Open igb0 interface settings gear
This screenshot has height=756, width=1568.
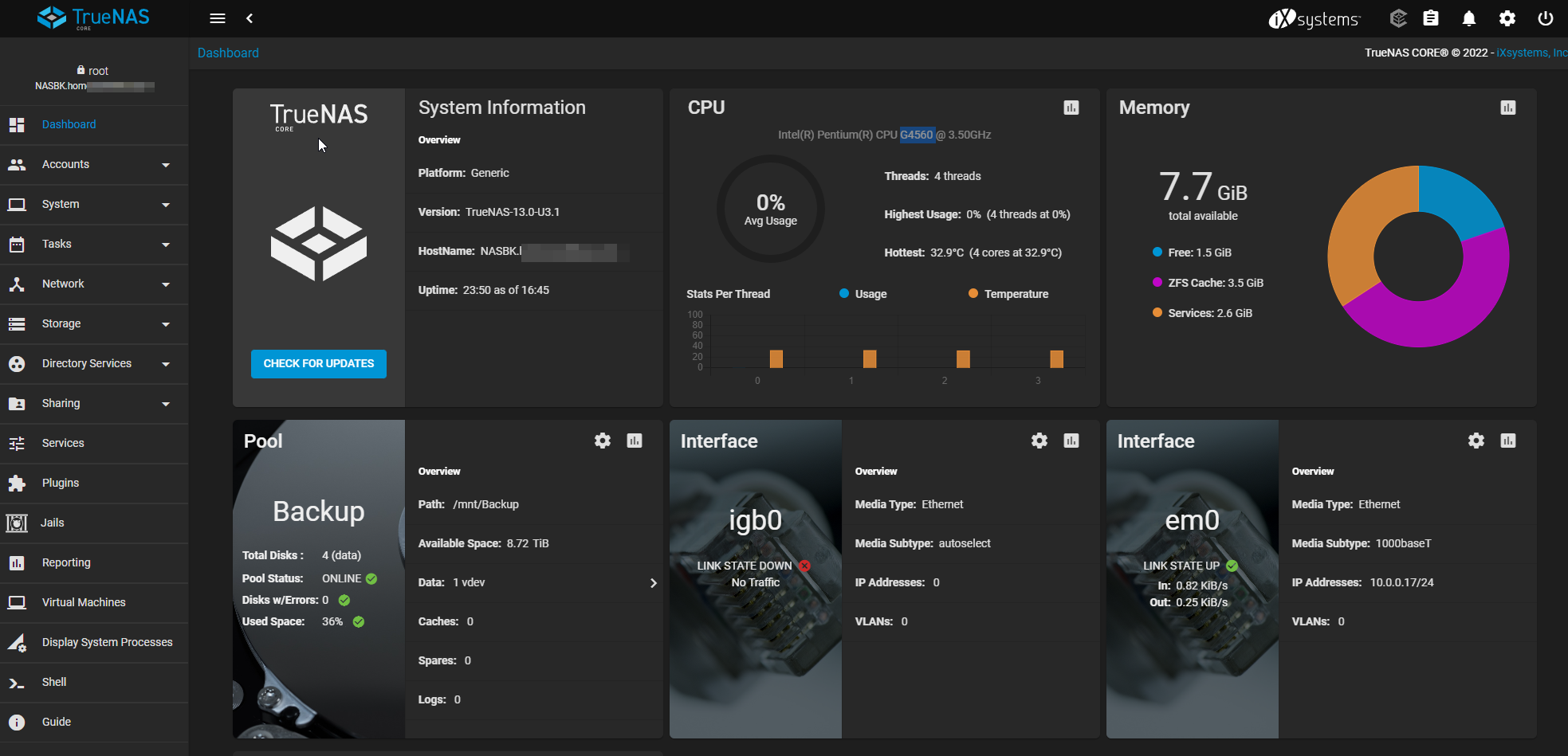pyautogui.click(x=1039, y=441)
